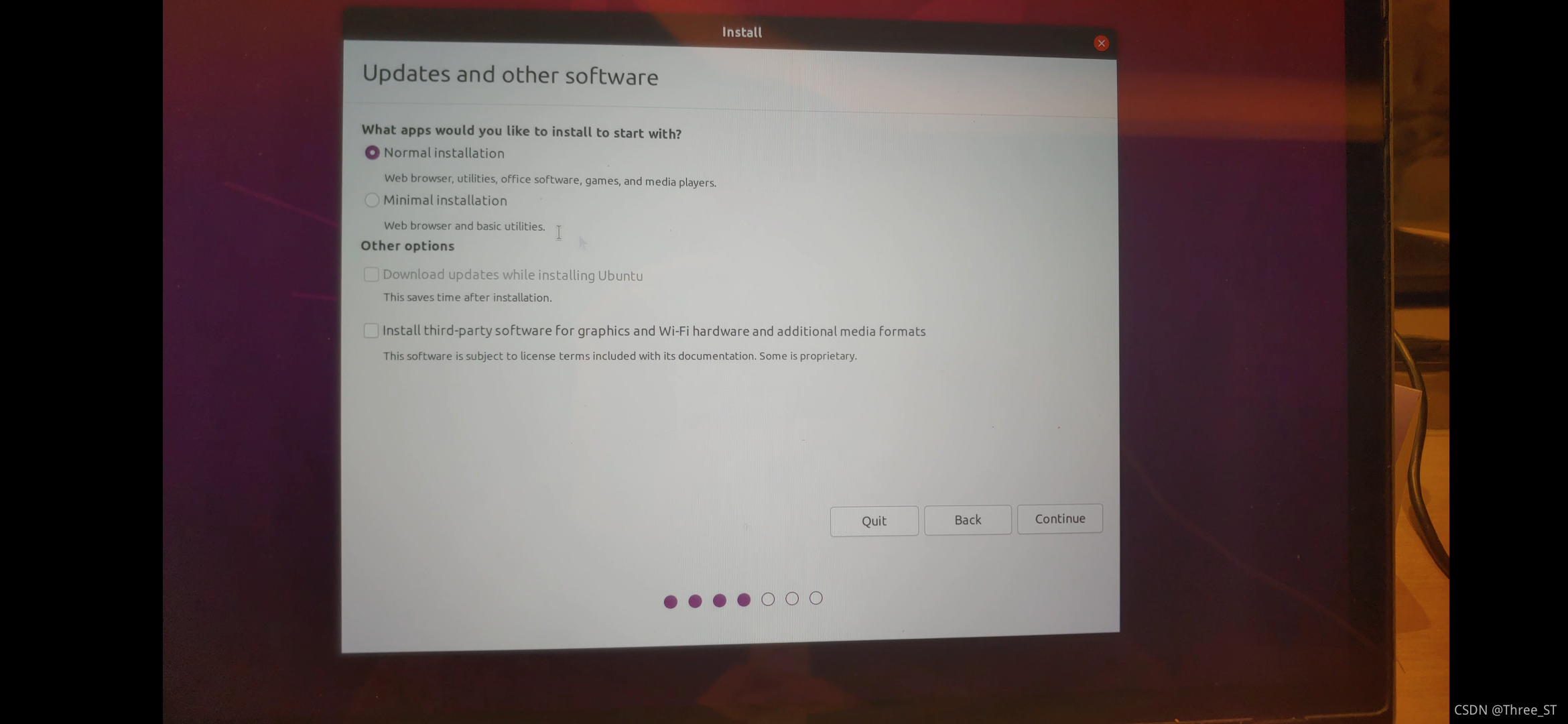Enable Download updates while installing Ubuntu
The width and height of the screenshot is (1568, 724).
[371, 274]
